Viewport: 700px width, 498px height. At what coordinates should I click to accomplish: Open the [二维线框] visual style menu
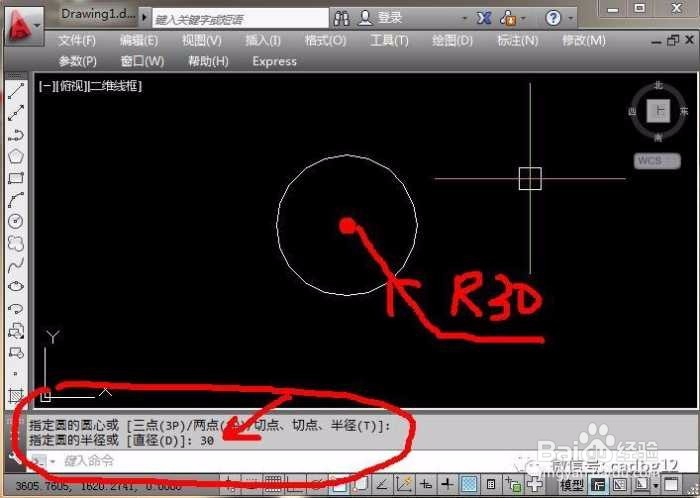click(115, 86)
